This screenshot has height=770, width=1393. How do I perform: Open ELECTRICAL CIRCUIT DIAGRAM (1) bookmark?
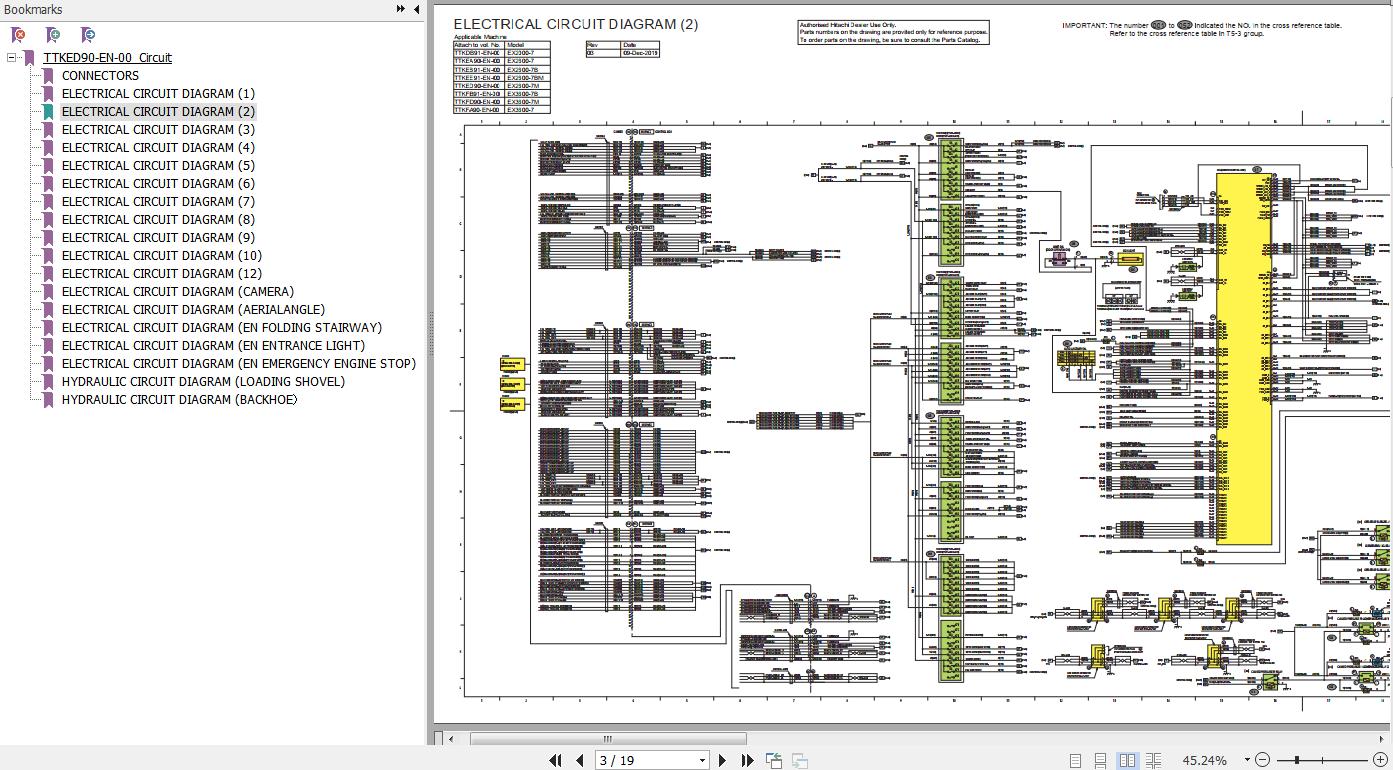point(158,94)
